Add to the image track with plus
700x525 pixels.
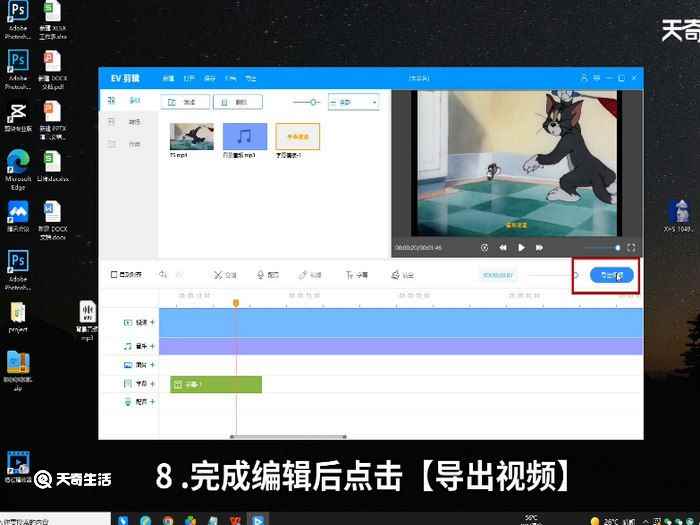[152, 365]
